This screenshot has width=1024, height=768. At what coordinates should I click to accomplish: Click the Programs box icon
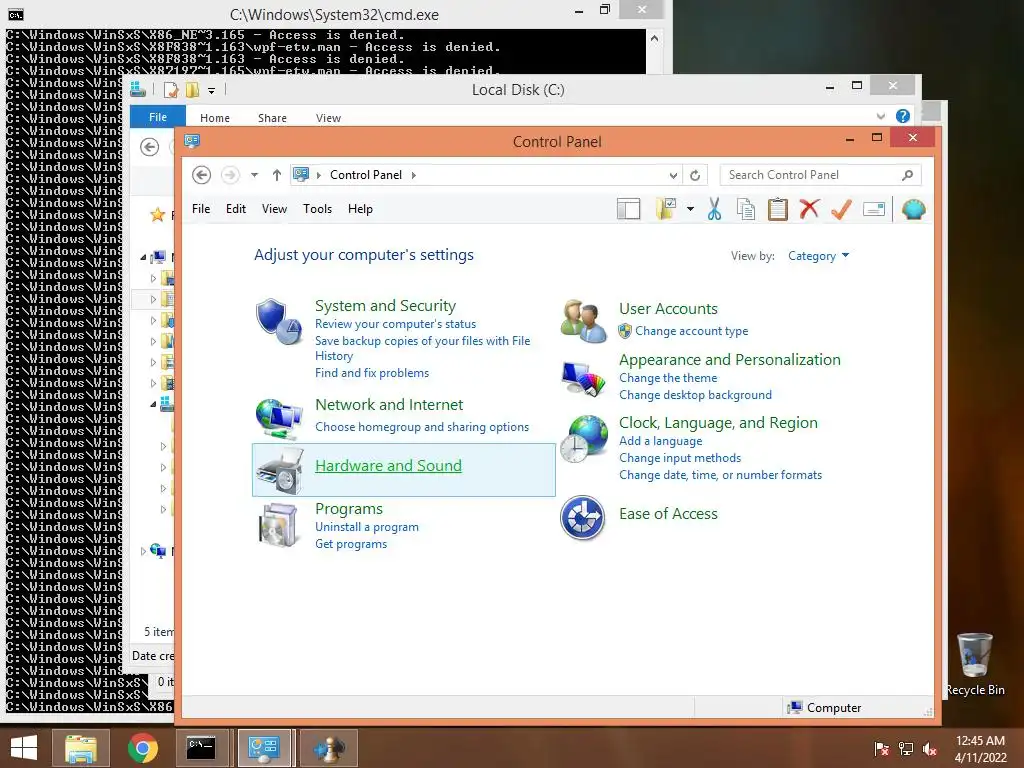point(280,525)
